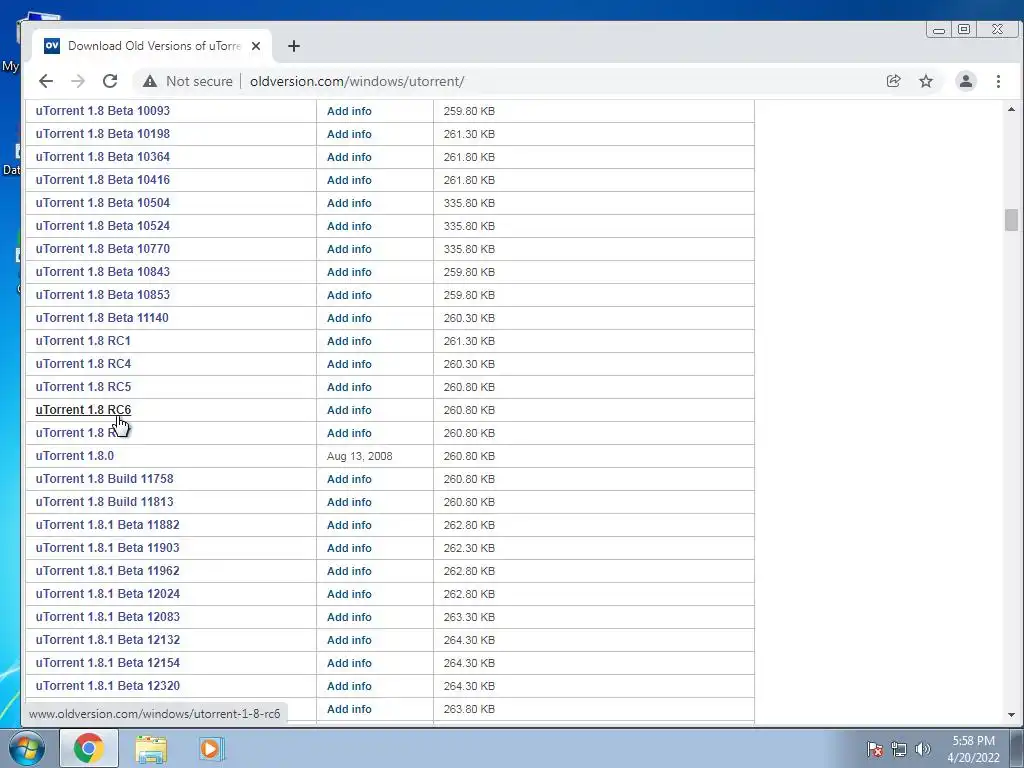Click the browser forward arrow
The image size is (1024, 768).
tap(78, 81)
